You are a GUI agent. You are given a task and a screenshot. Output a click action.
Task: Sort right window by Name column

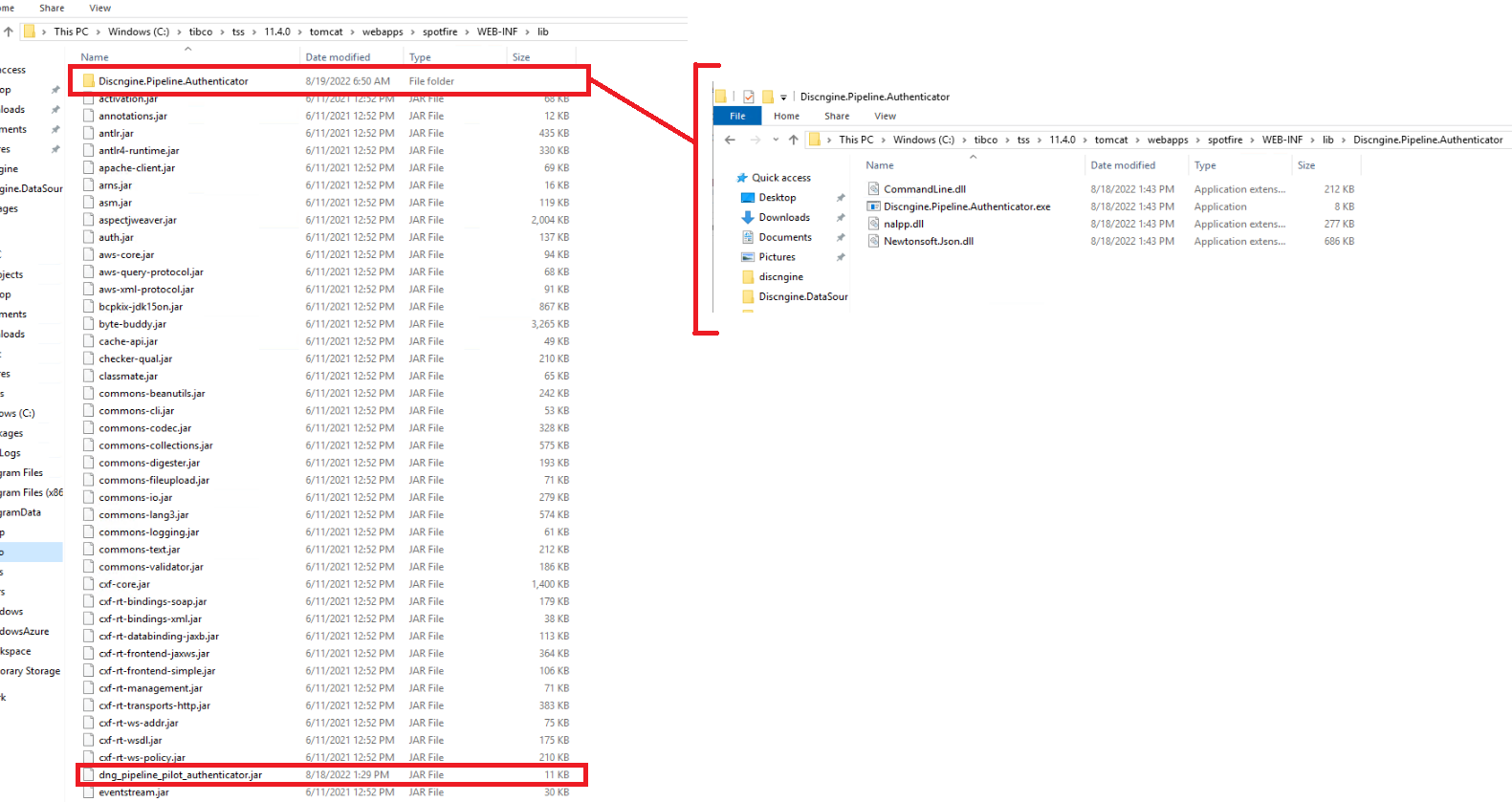[x=880, y=165]
